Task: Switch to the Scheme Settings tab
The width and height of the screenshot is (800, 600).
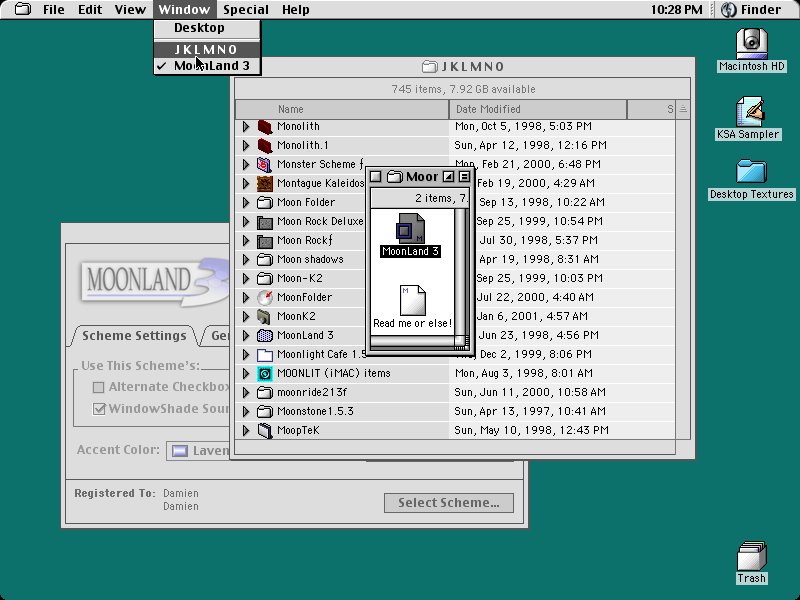Action: tap(134, 336)
